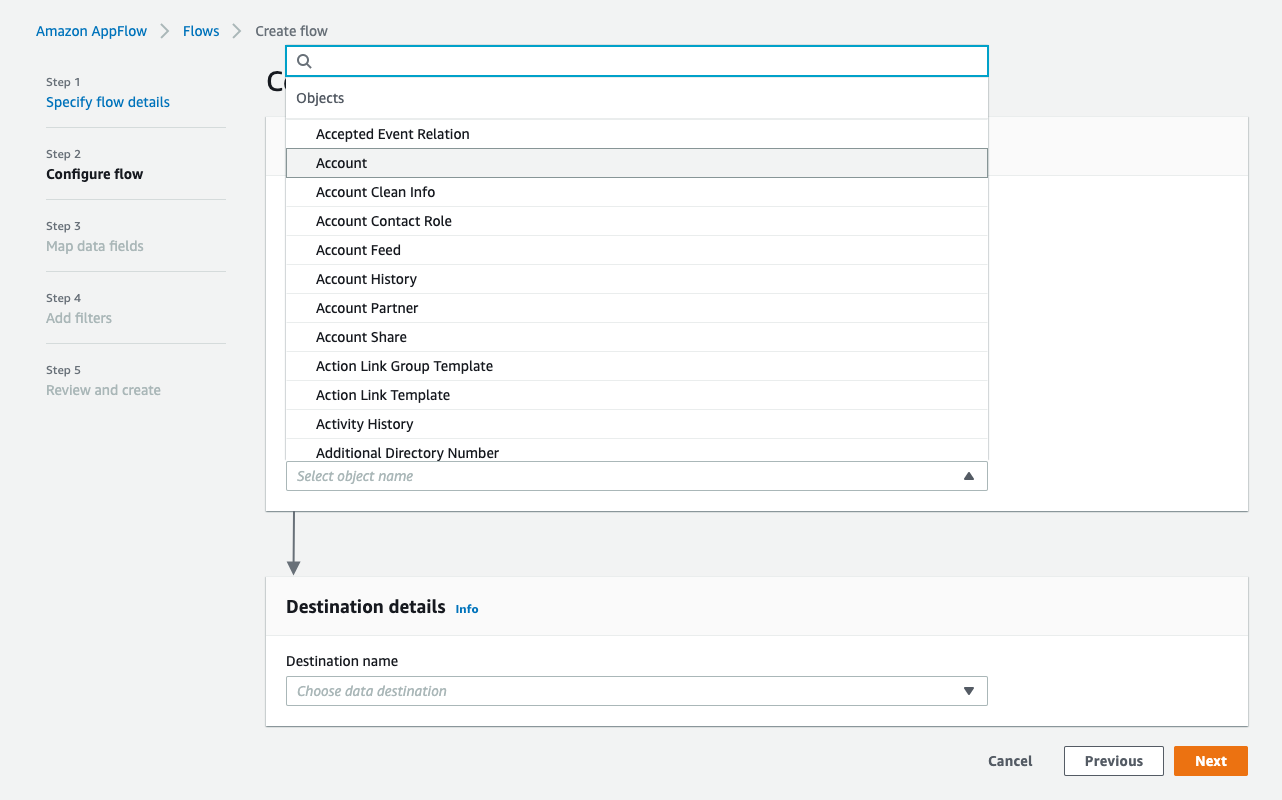This screenshot has height=800, width=1282.
Task: Click the Cancel button
Action: 1009,760
